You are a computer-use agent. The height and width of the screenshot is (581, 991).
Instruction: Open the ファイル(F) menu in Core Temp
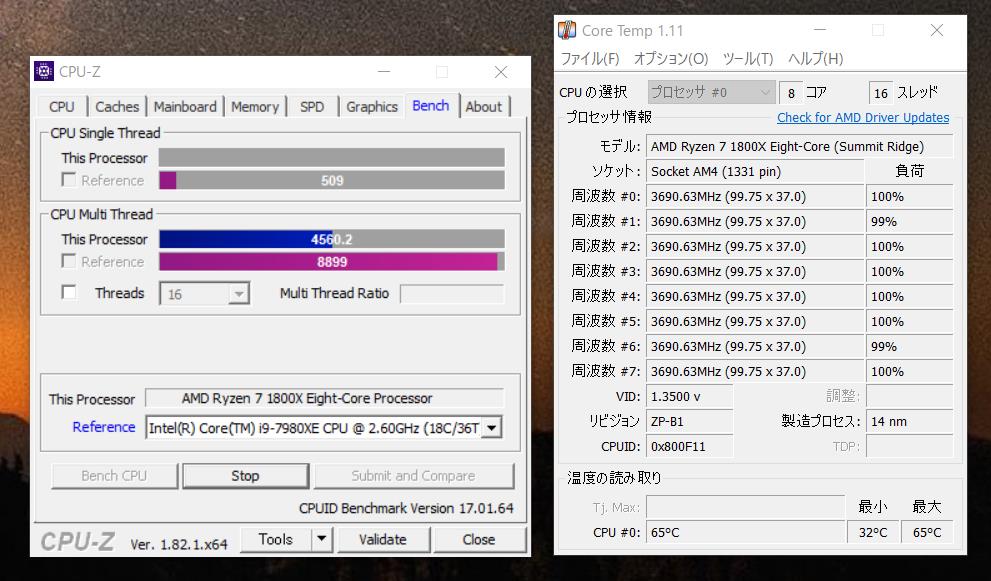tap(590, 59)
